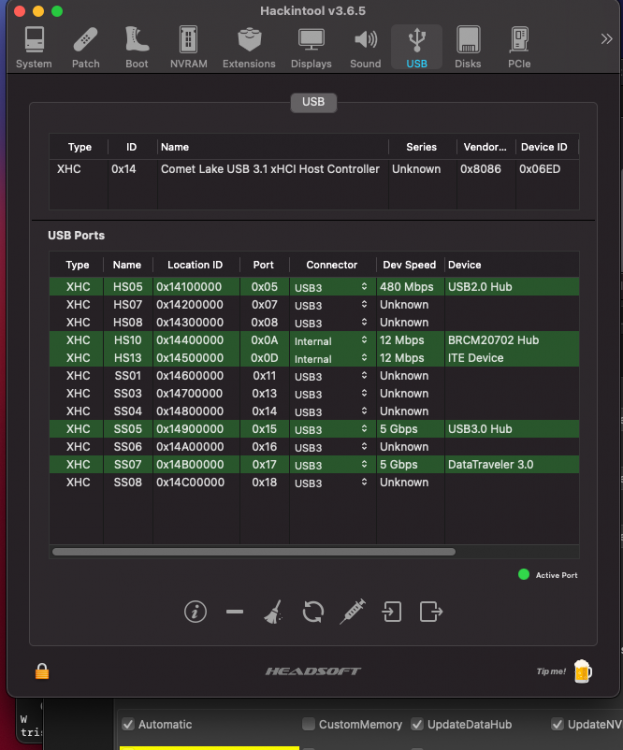Sort ports by Connector column header
This screenshot has width=623, height=750.
332,265
